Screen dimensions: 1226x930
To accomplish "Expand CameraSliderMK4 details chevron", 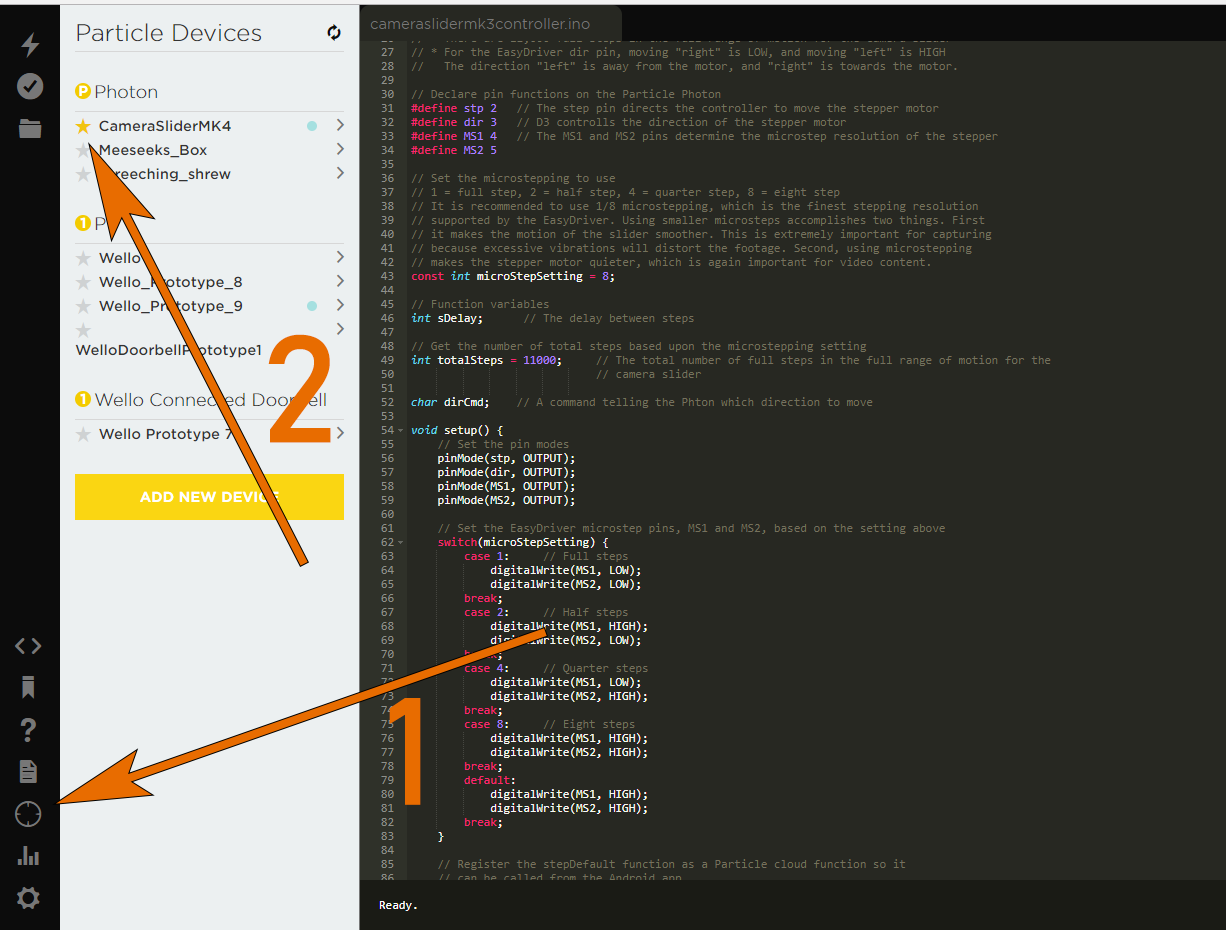I will [340, 125].
